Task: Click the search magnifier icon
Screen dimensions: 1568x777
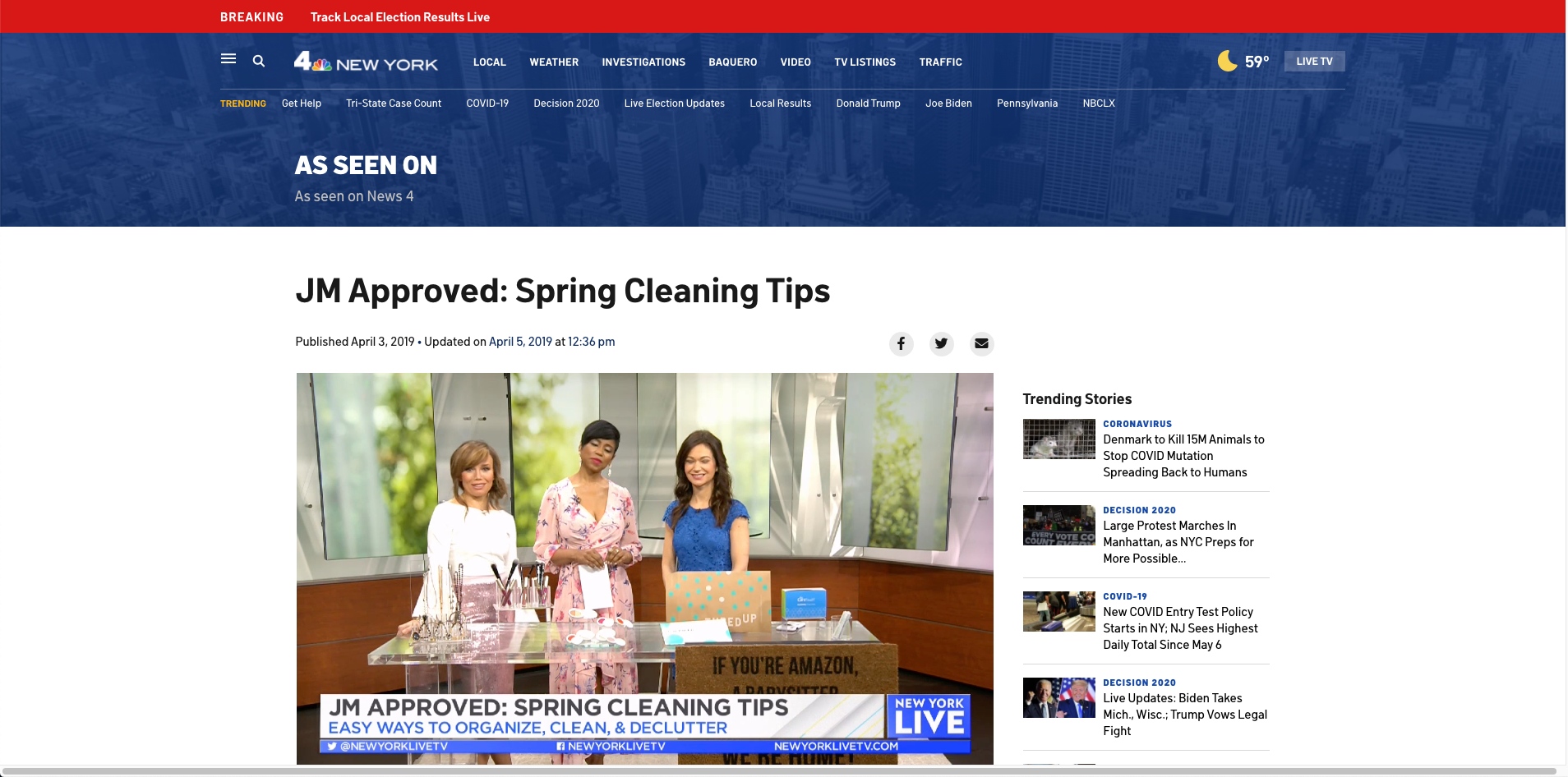Action: (259, 61)
